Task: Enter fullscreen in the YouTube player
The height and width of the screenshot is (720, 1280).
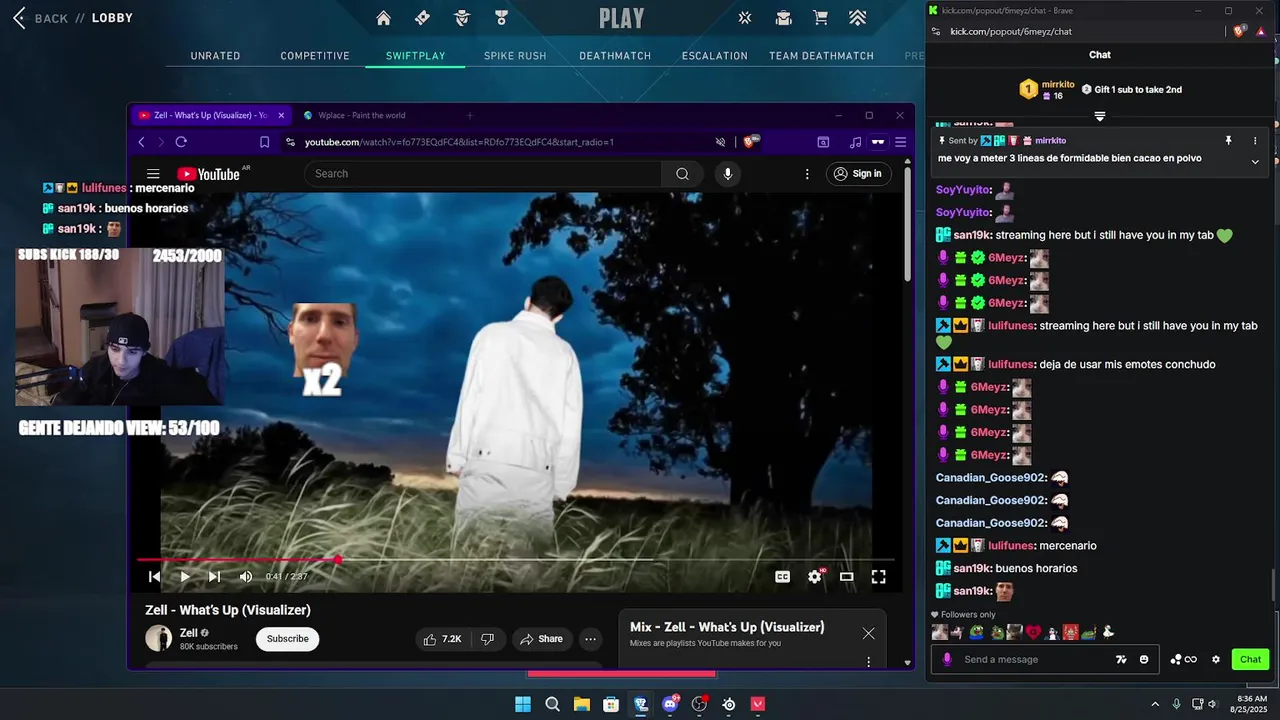Action: (878, 576)
